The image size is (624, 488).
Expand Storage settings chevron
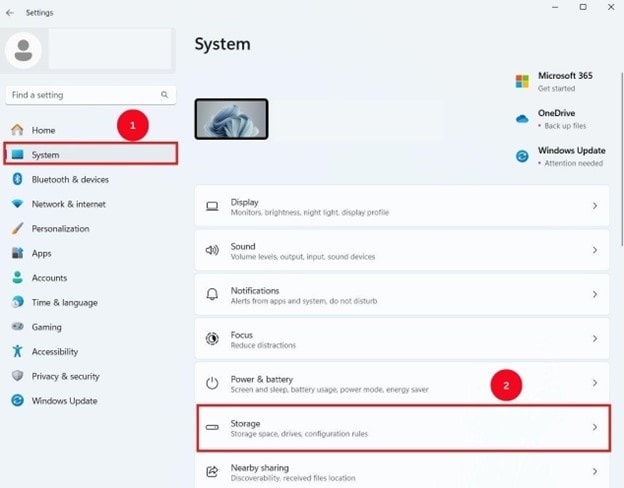coord(595,427)
